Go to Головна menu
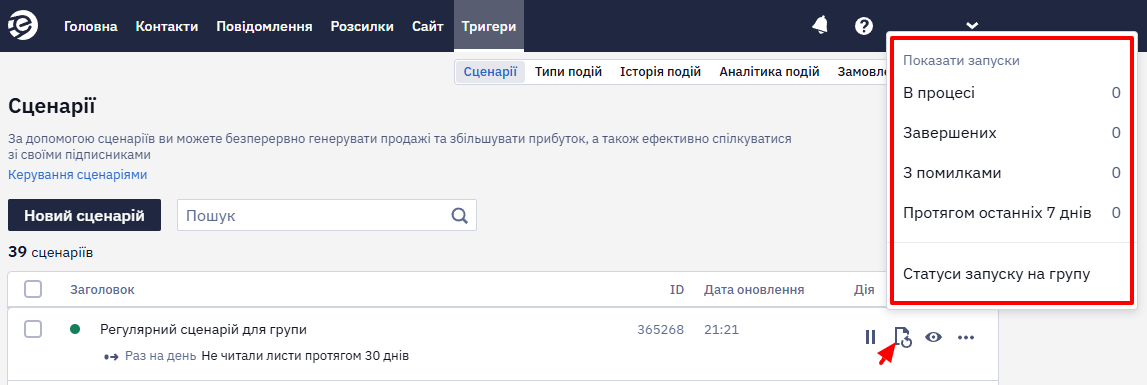1147x385 pixels. pos(91,26)
